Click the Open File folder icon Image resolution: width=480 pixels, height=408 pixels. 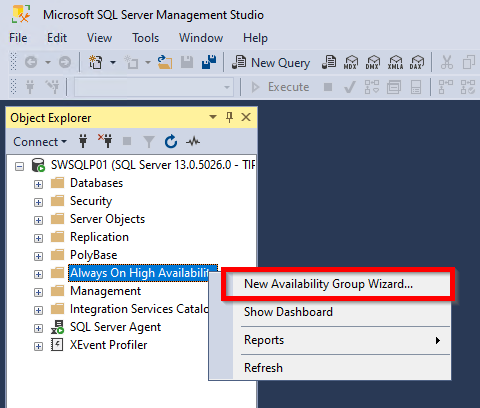165,62
